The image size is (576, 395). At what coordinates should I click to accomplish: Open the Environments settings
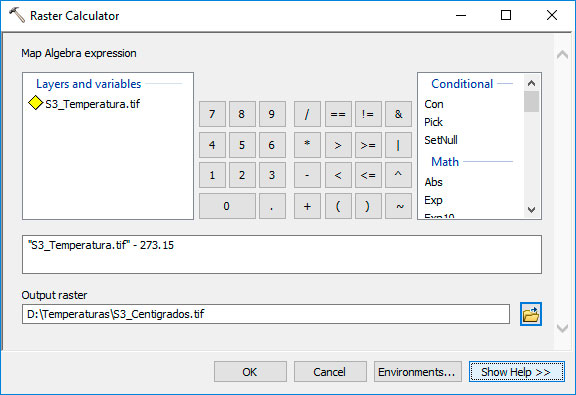click(x=417, y=372)
